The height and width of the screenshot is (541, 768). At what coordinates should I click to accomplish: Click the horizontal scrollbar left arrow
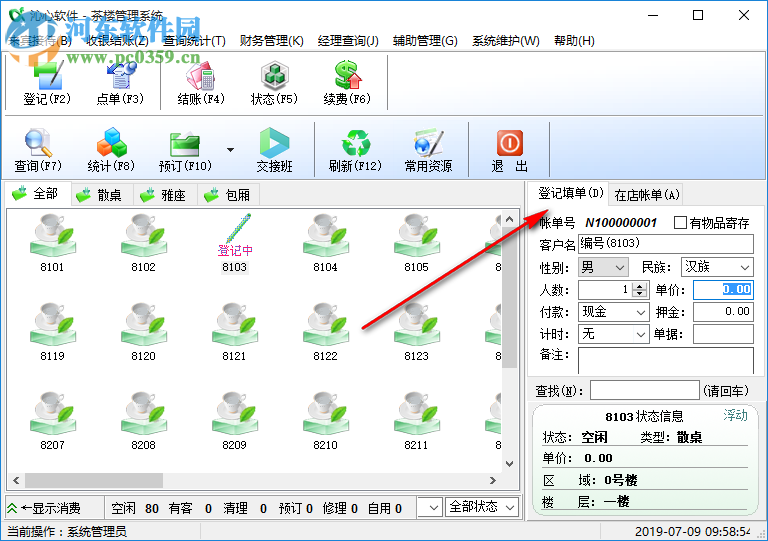coord(16,480)
